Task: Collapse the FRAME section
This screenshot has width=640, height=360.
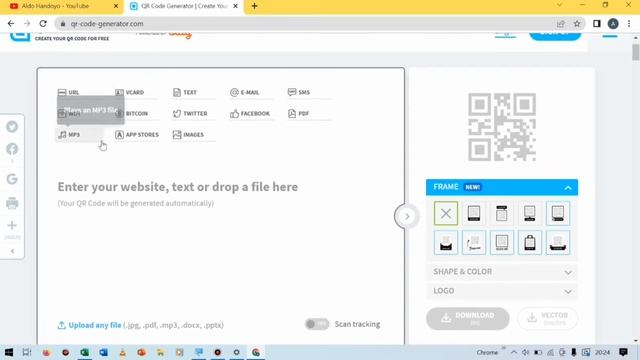Action: pyautogui.click(x=568, y=188)
